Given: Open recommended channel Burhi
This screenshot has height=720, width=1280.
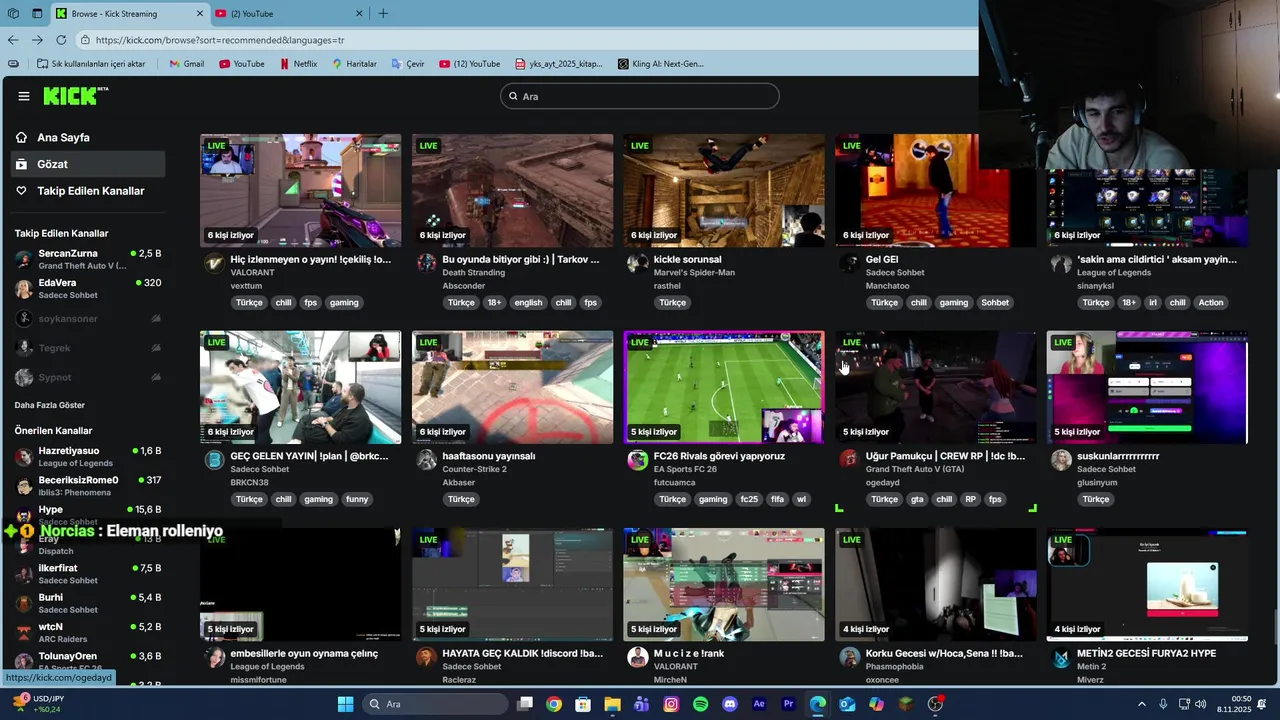Looking at the screenshot, I should 88,603.
